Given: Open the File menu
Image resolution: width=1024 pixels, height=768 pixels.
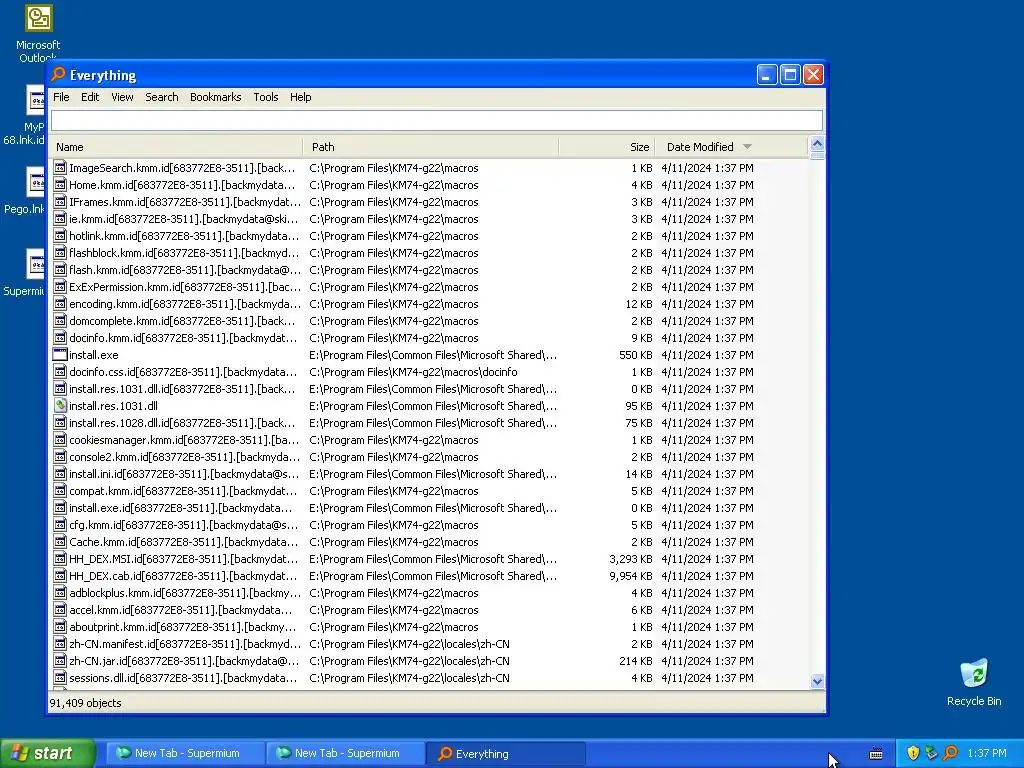Looking at the screenshot, I should coord(61,97).
